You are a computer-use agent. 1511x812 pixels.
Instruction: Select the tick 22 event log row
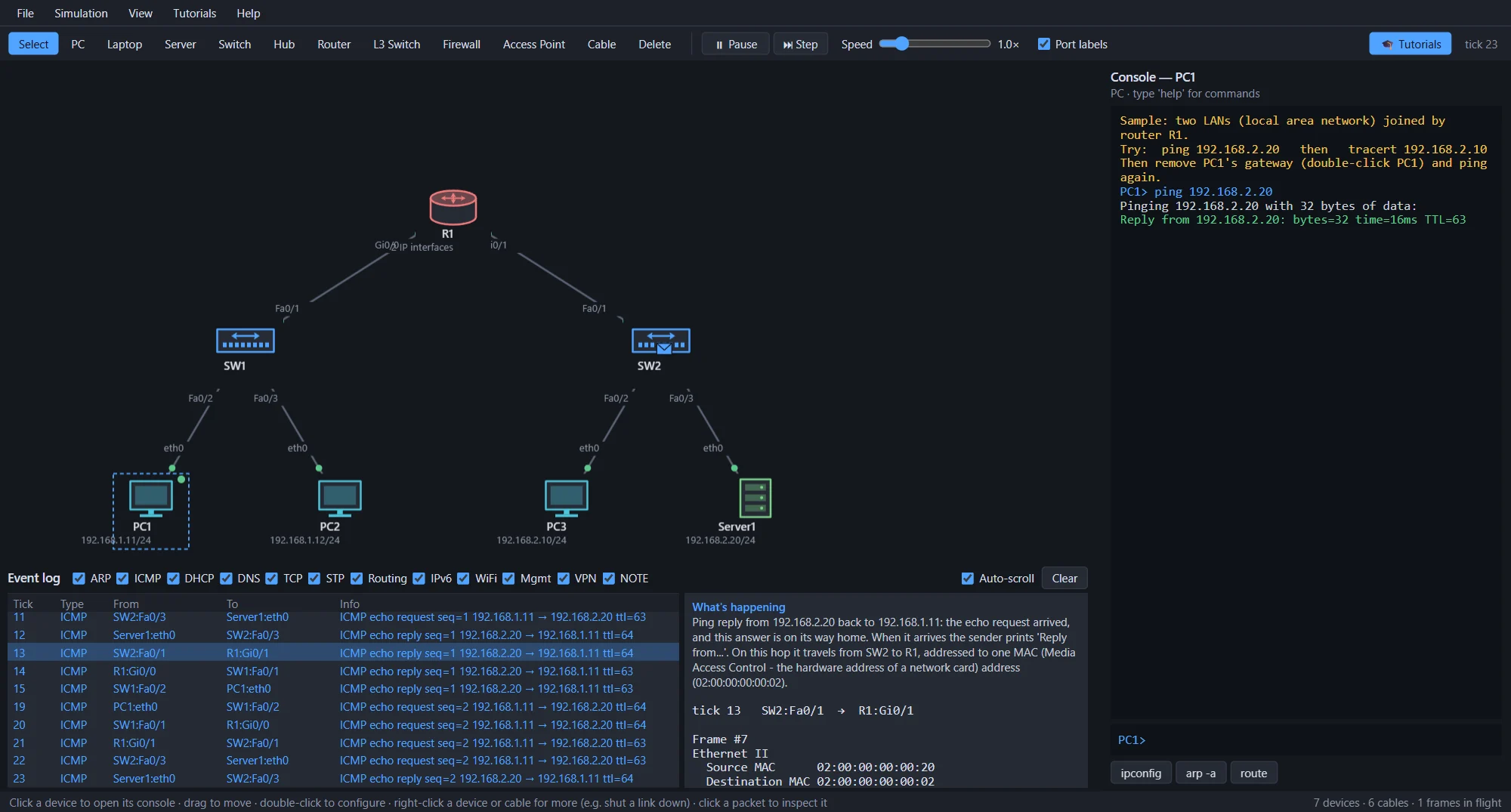tap(343, 761)
